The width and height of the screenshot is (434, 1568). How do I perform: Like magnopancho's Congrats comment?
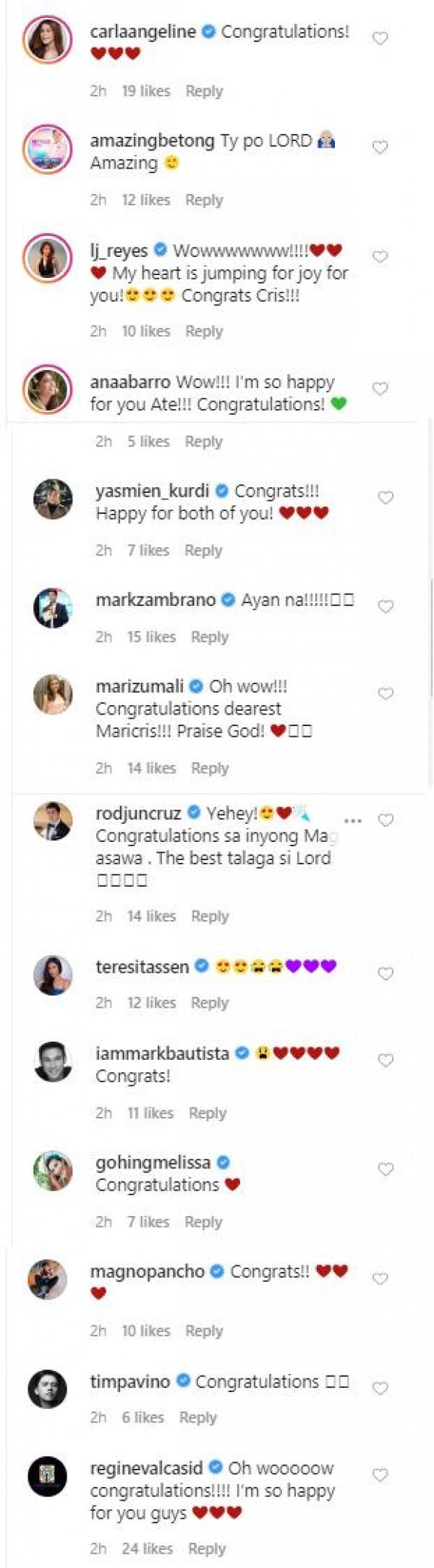pos(380,1279)
